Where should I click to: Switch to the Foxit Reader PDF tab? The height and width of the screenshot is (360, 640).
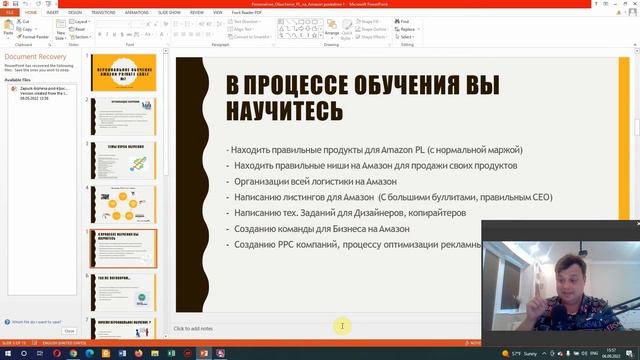click(247, 13)
